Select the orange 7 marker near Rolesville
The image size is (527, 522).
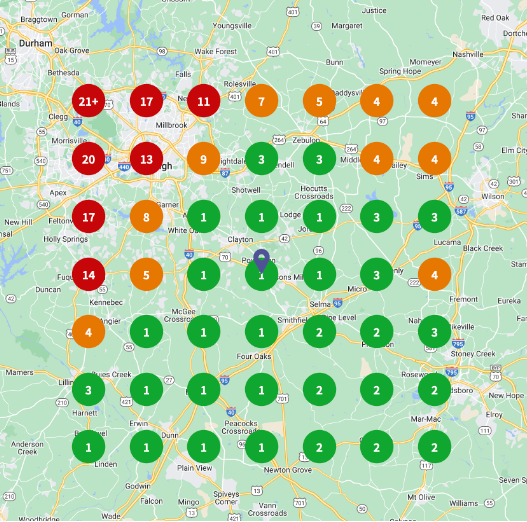(x=261, y=101)
